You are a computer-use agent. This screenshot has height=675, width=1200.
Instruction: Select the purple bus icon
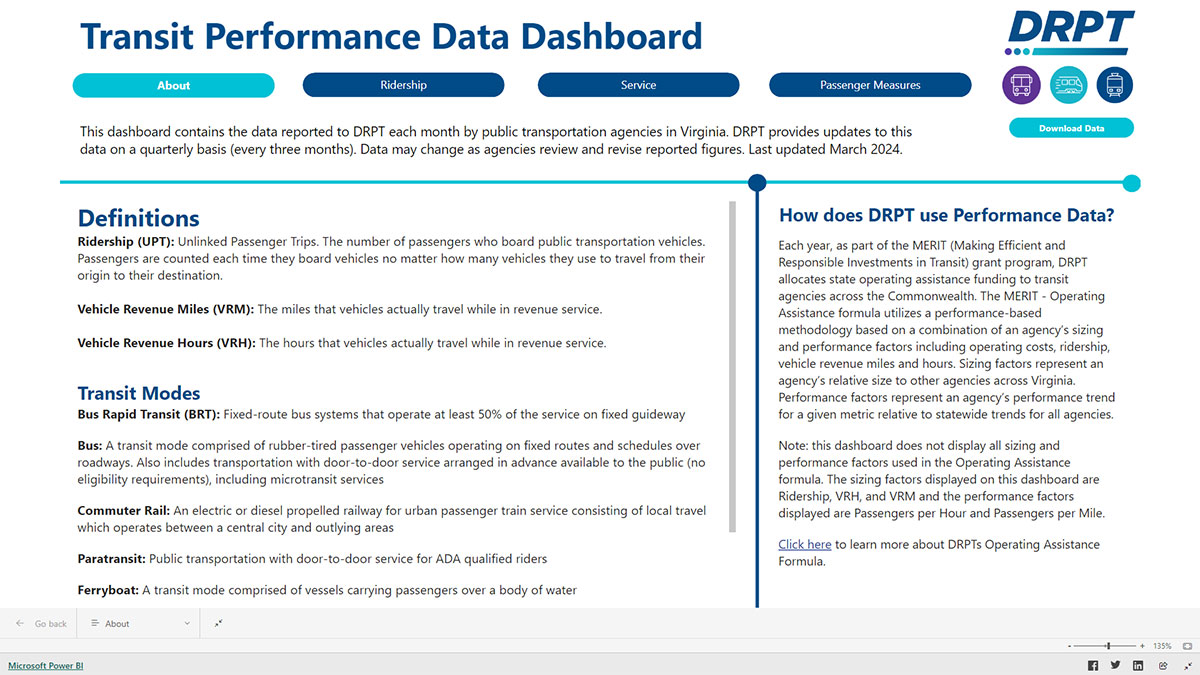pyautogui.click(x=1021, y=85)
